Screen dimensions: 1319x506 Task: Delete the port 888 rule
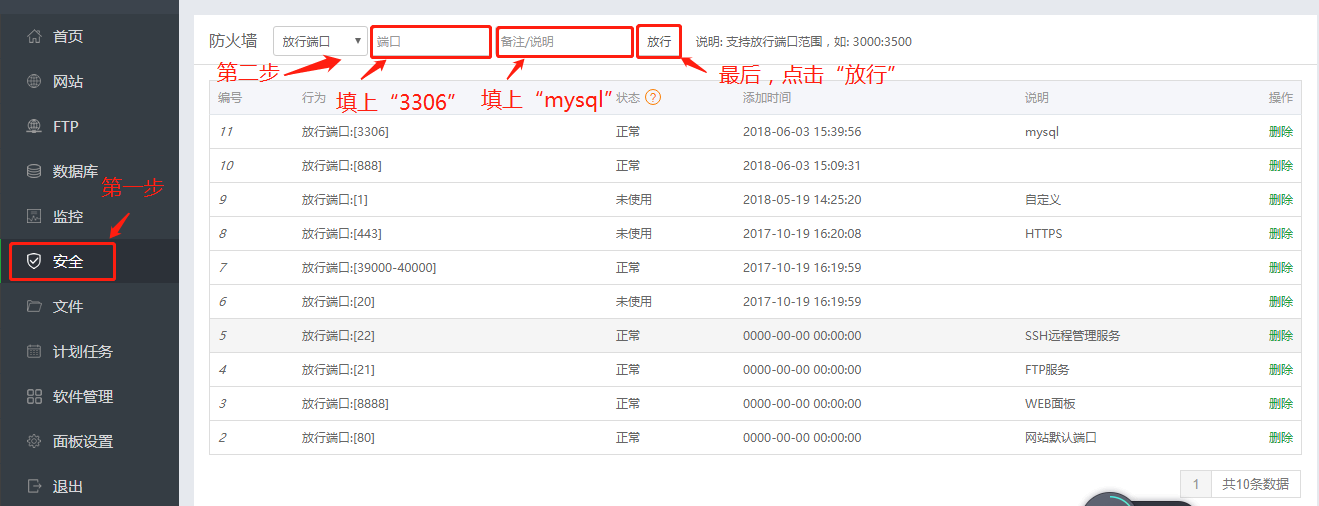pos(1280,165)
